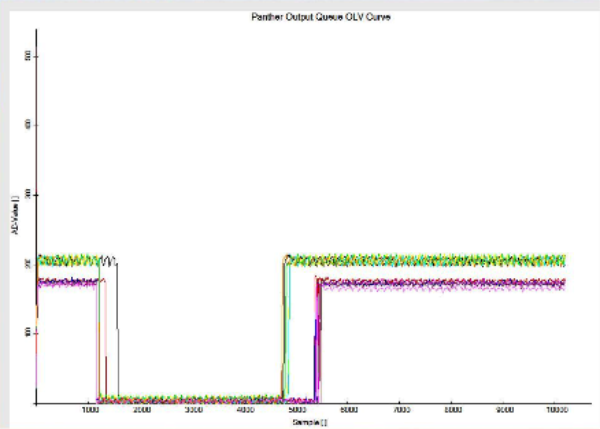Click the 1000 tick on x-axis
The height and width of the screenshot is (429, 600).
click(89, 410)
